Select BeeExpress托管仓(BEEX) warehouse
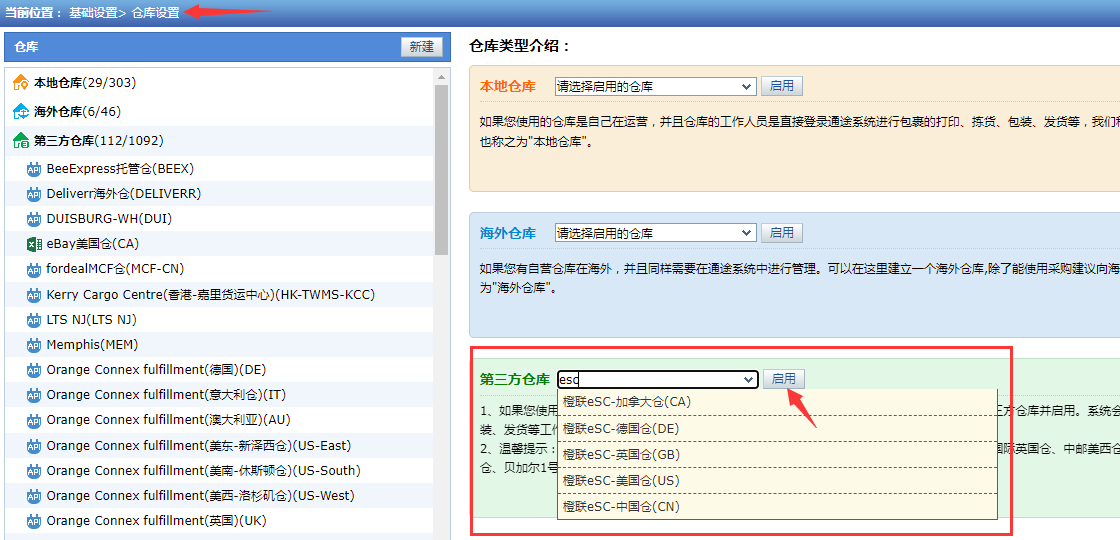Screen dimensions: 1120x540 (120, 169)
